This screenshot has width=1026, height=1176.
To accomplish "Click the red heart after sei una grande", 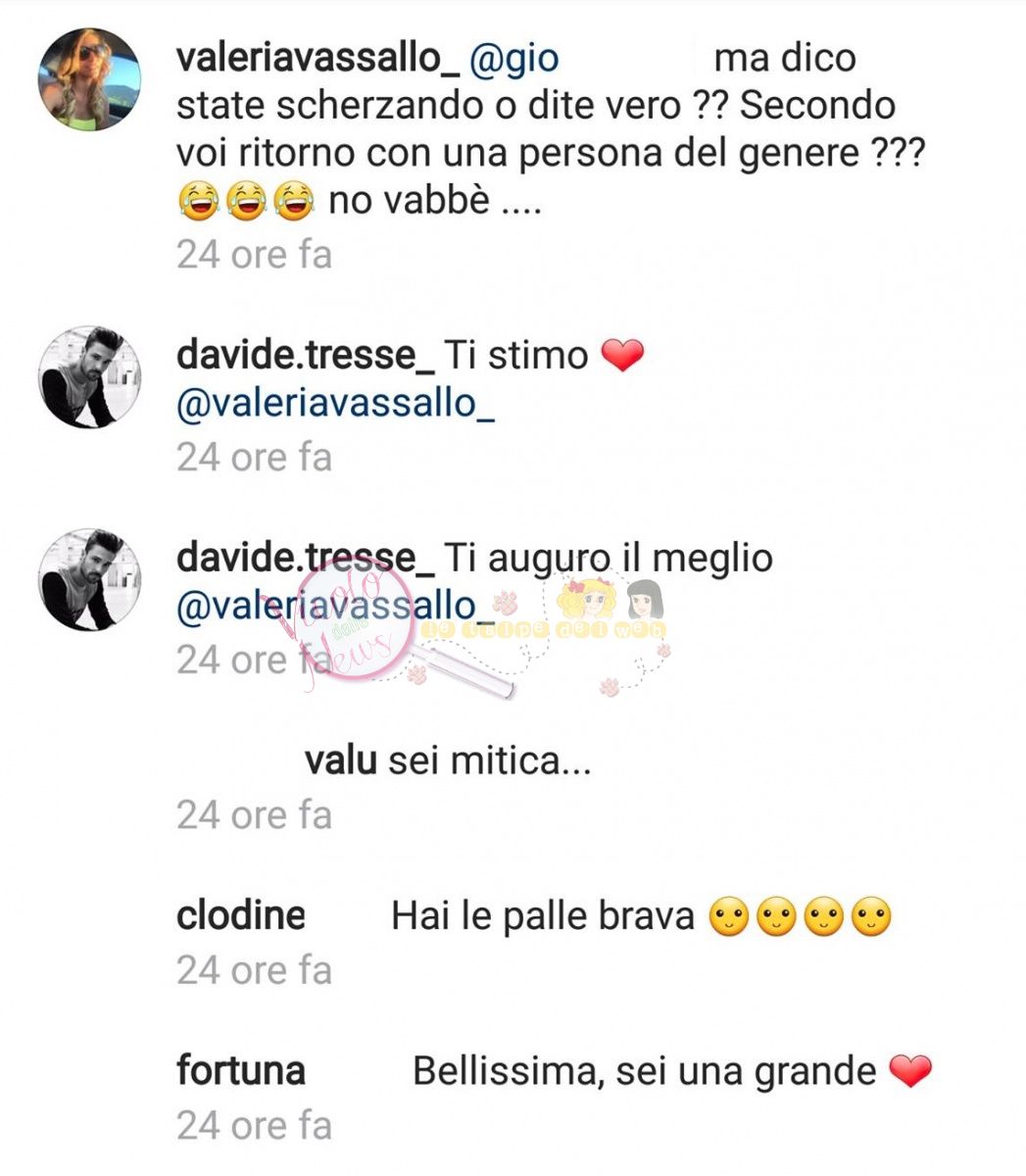I will (910, 1071).
